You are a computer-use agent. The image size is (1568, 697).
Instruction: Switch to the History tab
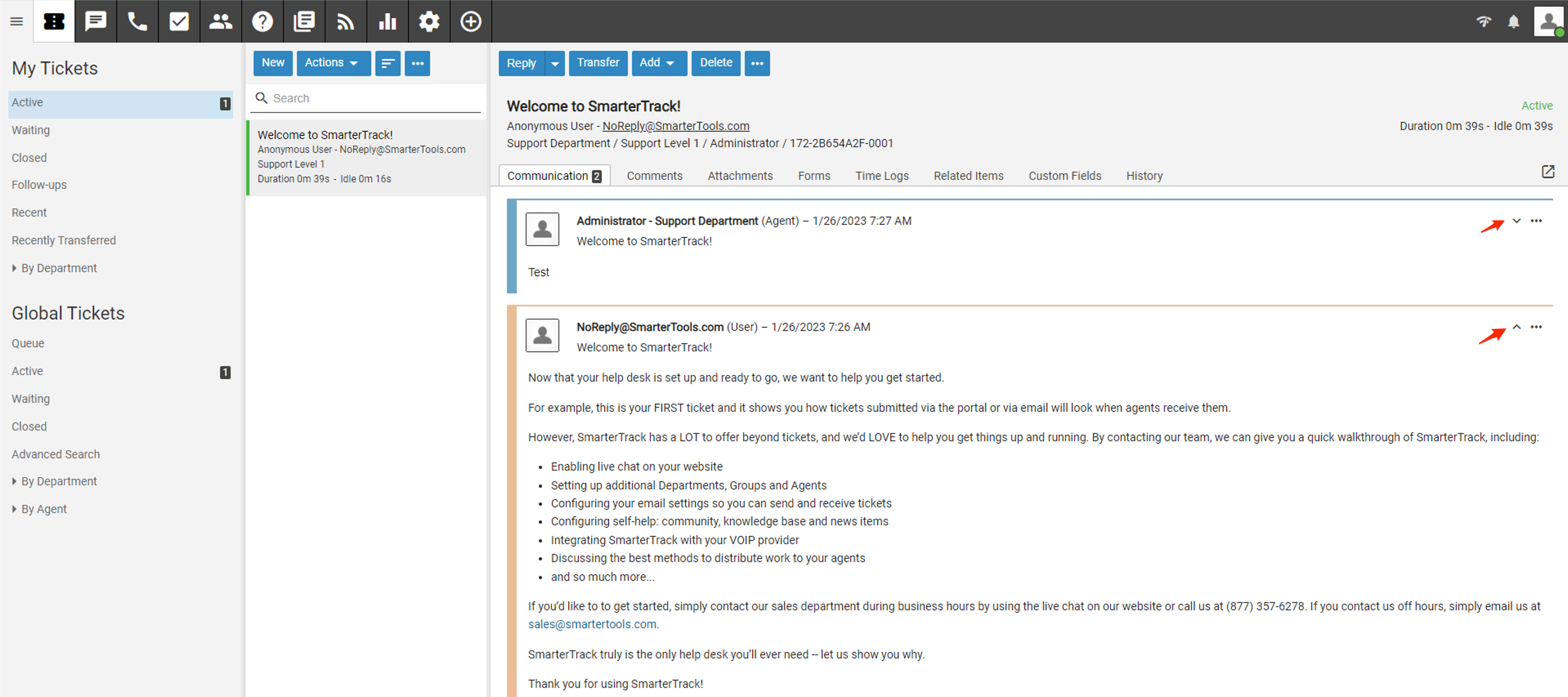[x=1144, y=176]
